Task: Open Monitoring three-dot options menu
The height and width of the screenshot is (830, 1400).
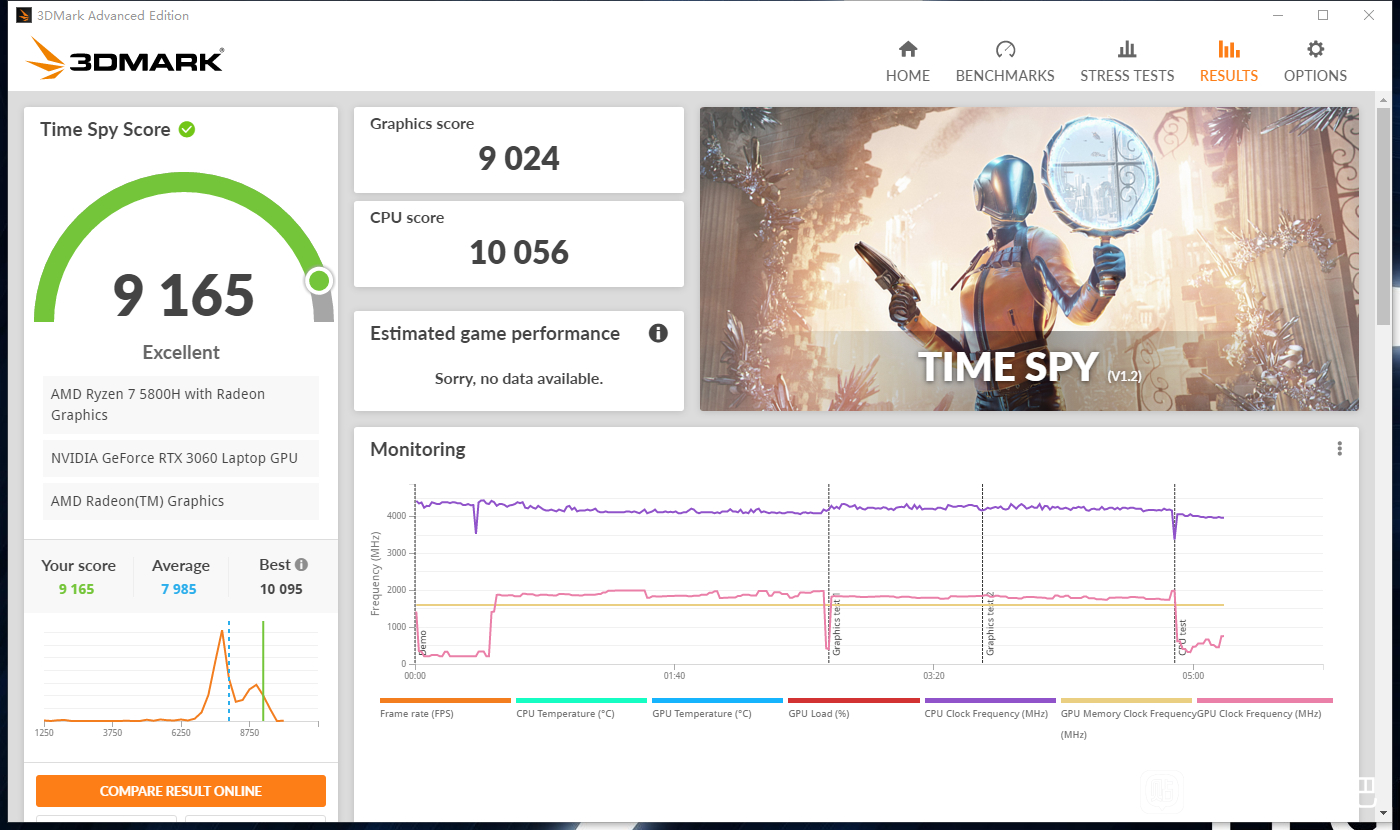Action: click(x=1339, y=449)
